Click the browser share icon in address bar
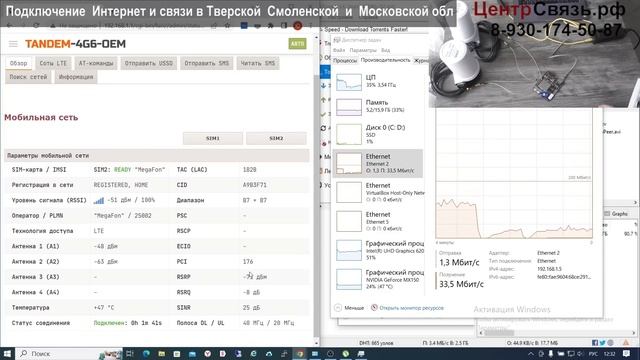The height and width of the screenshot is (360, 640). (214, 26)
